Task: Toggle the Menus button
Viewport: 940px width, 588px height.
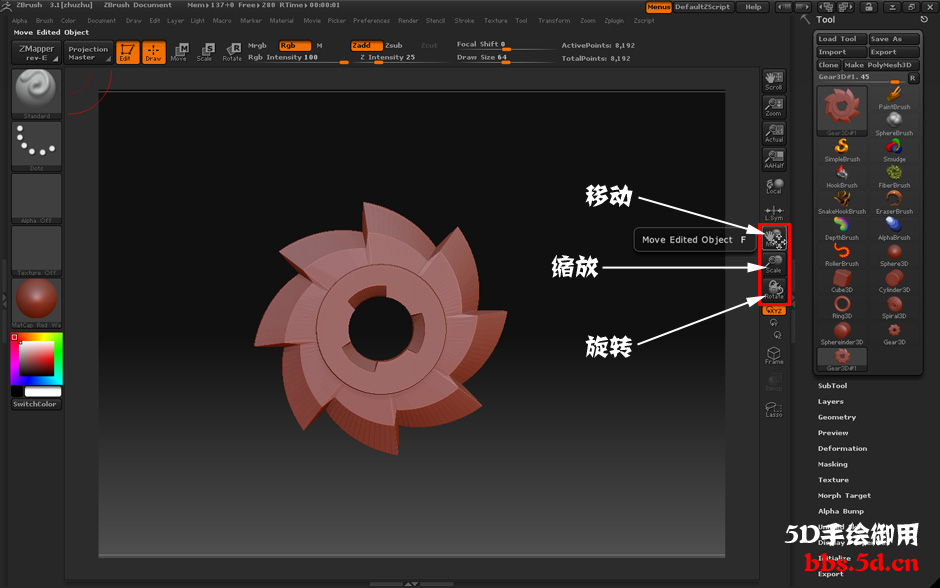Action: click(x=658, y=7)
